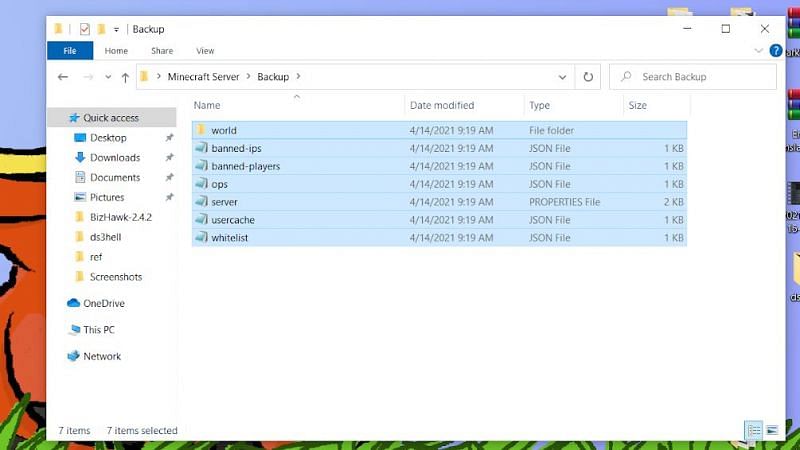
Task: Open the File menu
Action: point(70,51)
